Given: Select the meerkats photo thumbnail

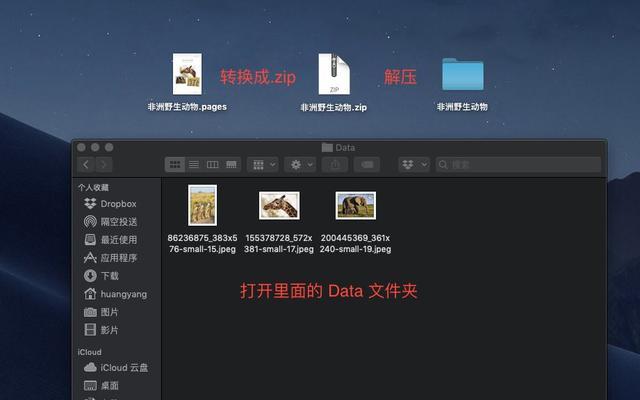Looking at the screenshot, I should click(x=202, y=205).
